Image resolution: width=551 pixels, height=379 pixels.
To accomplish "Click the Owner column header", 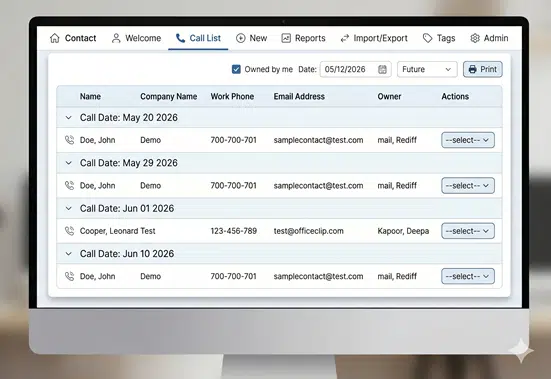I will coord(389,96).
